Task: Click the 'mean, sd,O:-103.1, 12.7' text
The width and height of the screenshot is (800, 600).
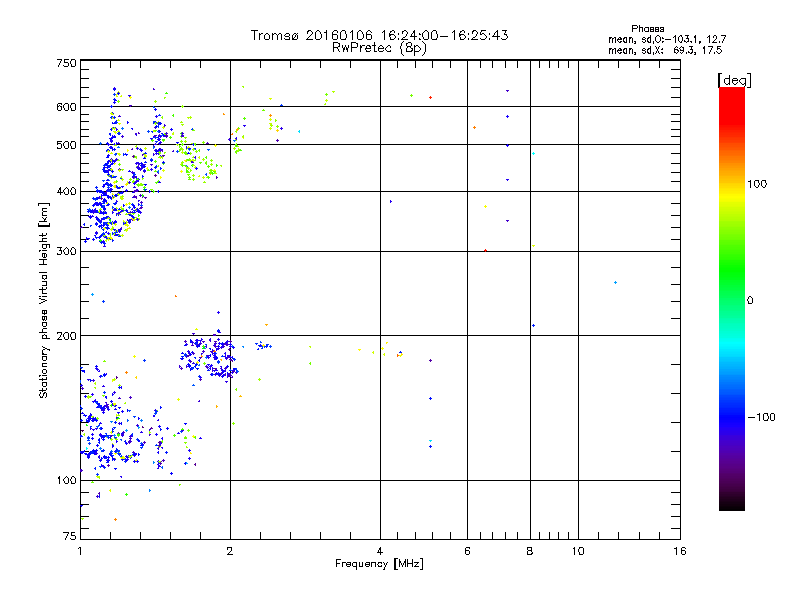Action: [667, 39]
